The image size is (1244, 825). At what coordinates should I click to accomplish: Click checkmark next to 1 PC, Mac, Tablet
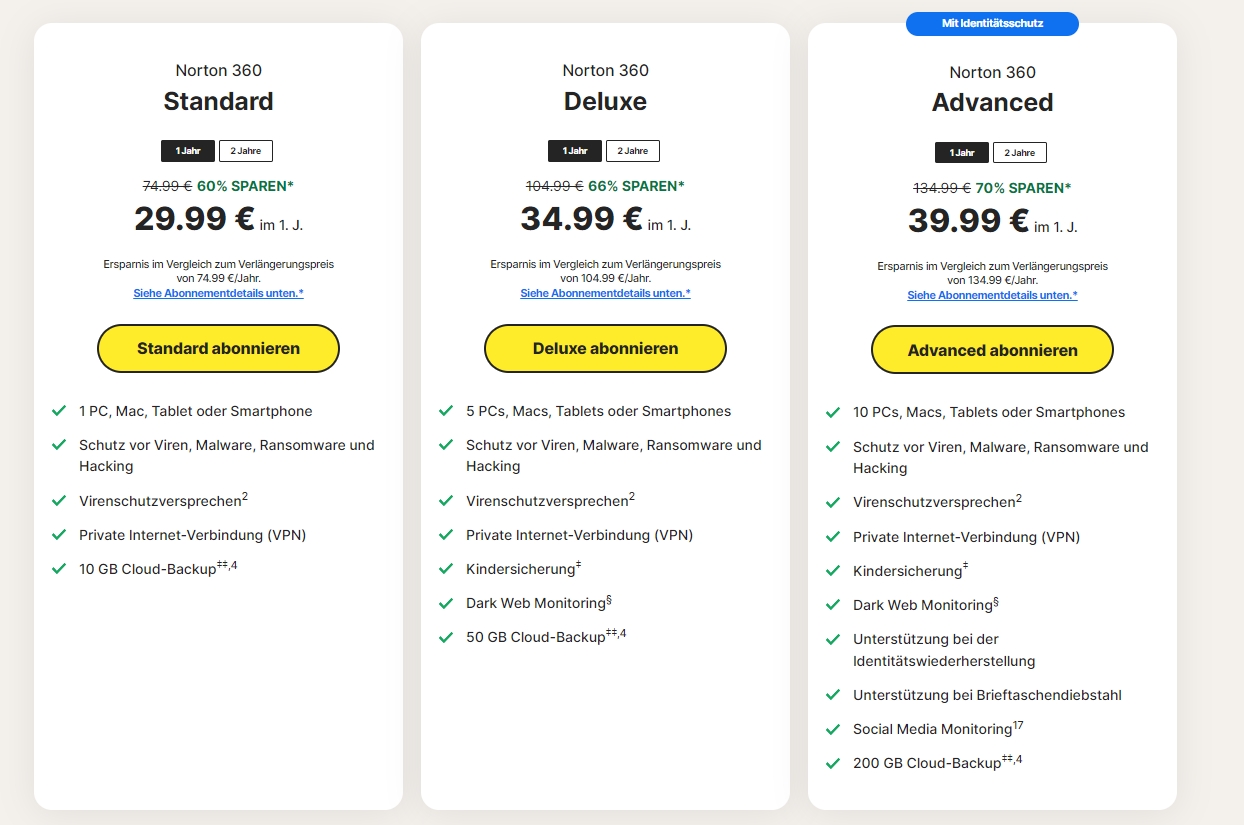59,411
